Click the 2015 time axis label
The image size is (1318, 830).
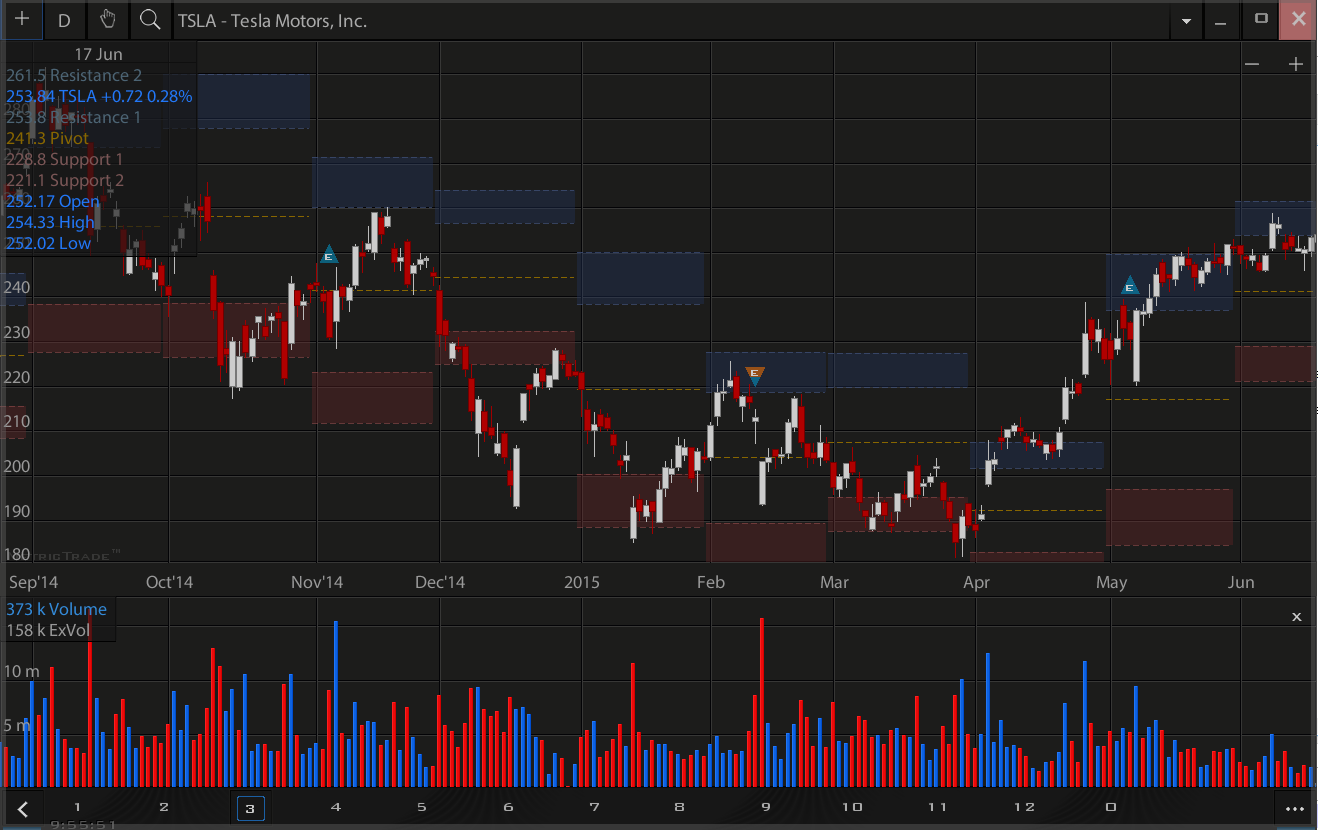click(x=582, y=582)
